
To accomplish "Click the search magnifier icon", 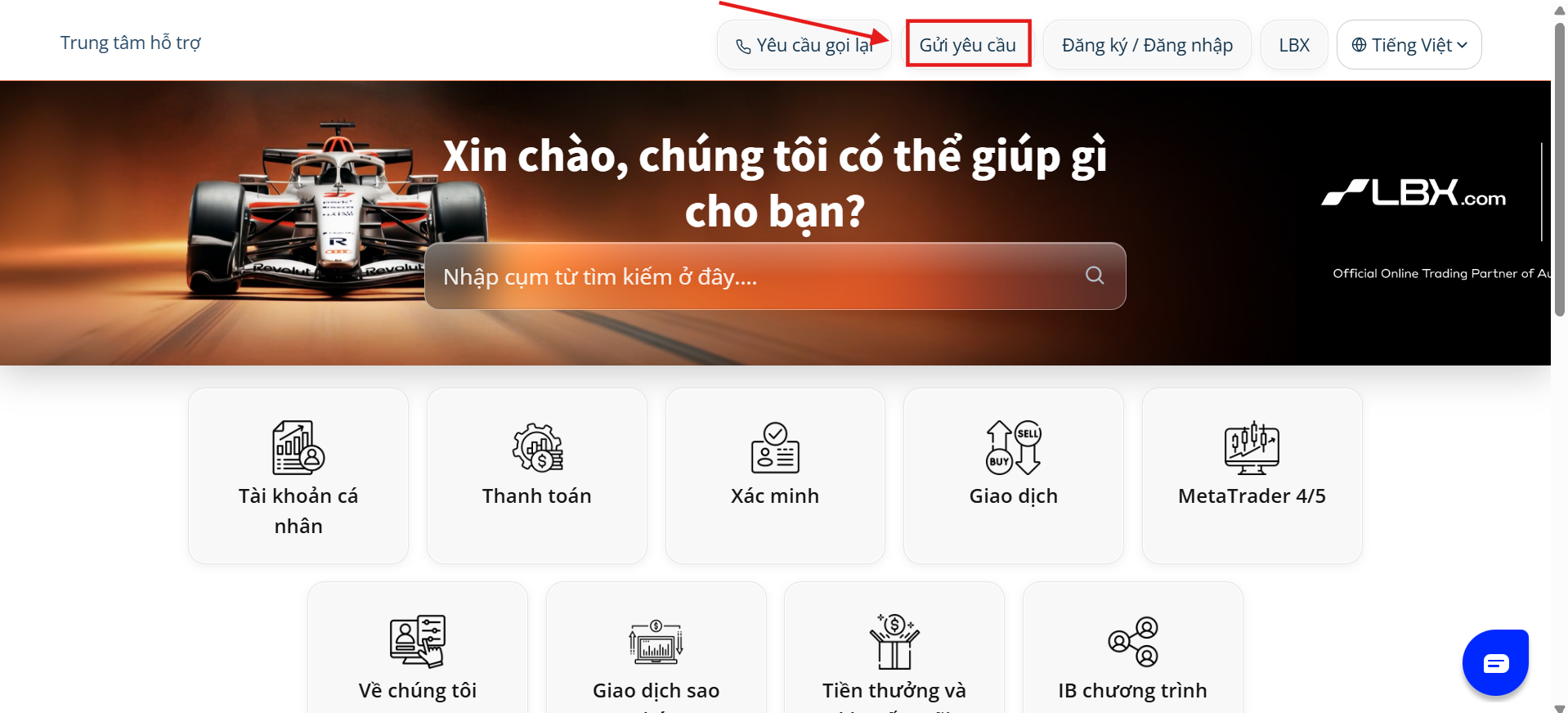I will pyautogui.click(x=1095, y=276).
